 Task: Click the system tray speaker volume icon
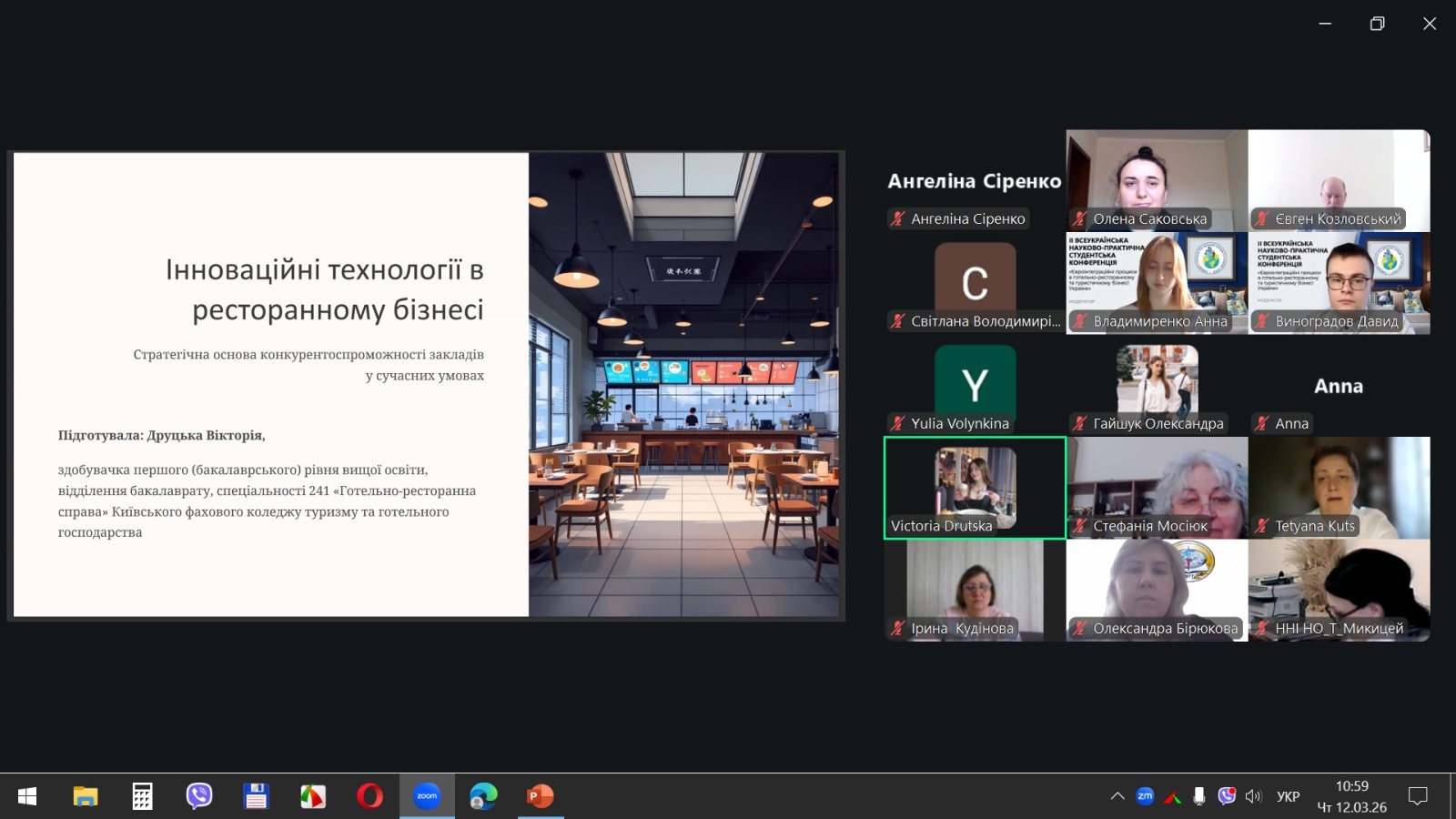pyautogui.click(x=1254, y=796)
